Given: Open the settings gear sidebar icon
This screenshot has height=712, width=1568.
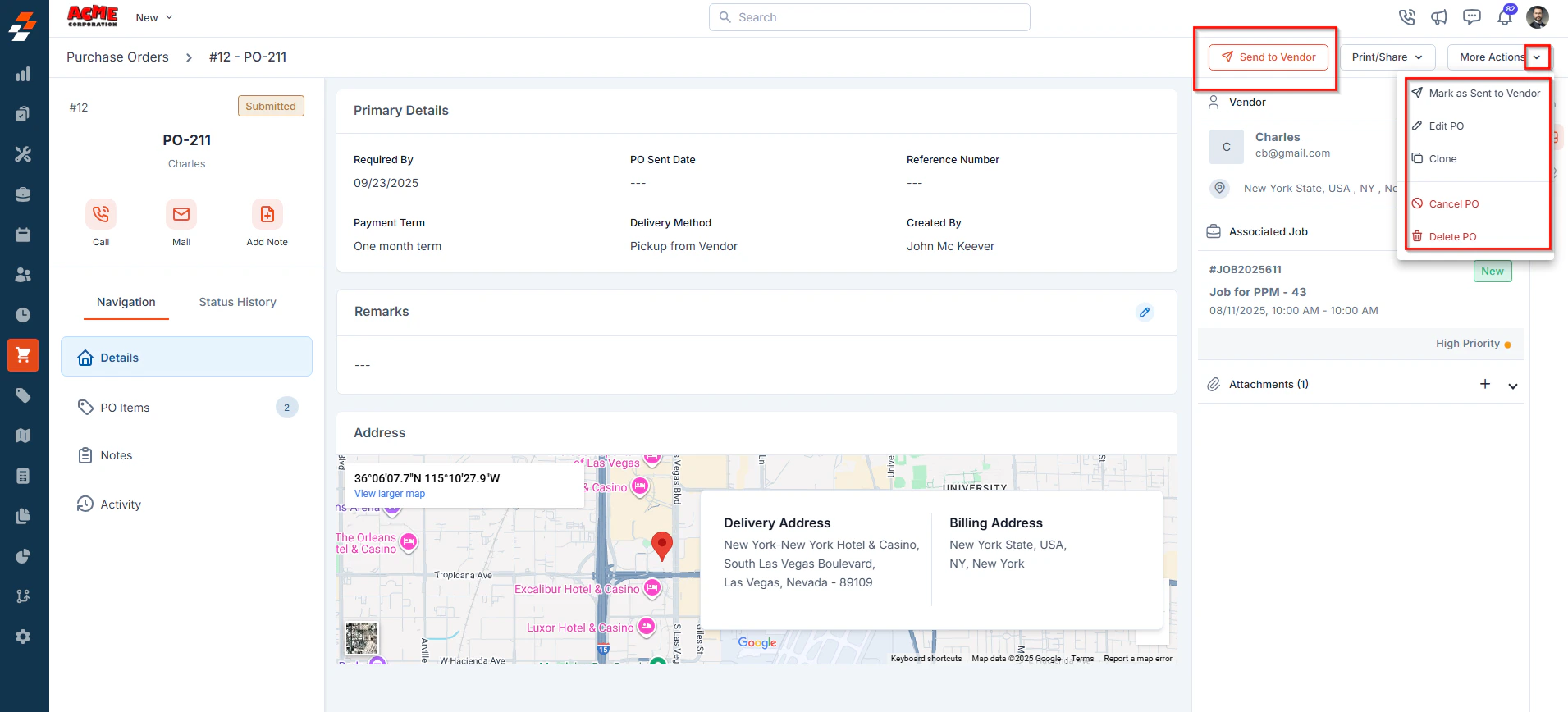Looking at the screenshot, I should pos(23,637).
